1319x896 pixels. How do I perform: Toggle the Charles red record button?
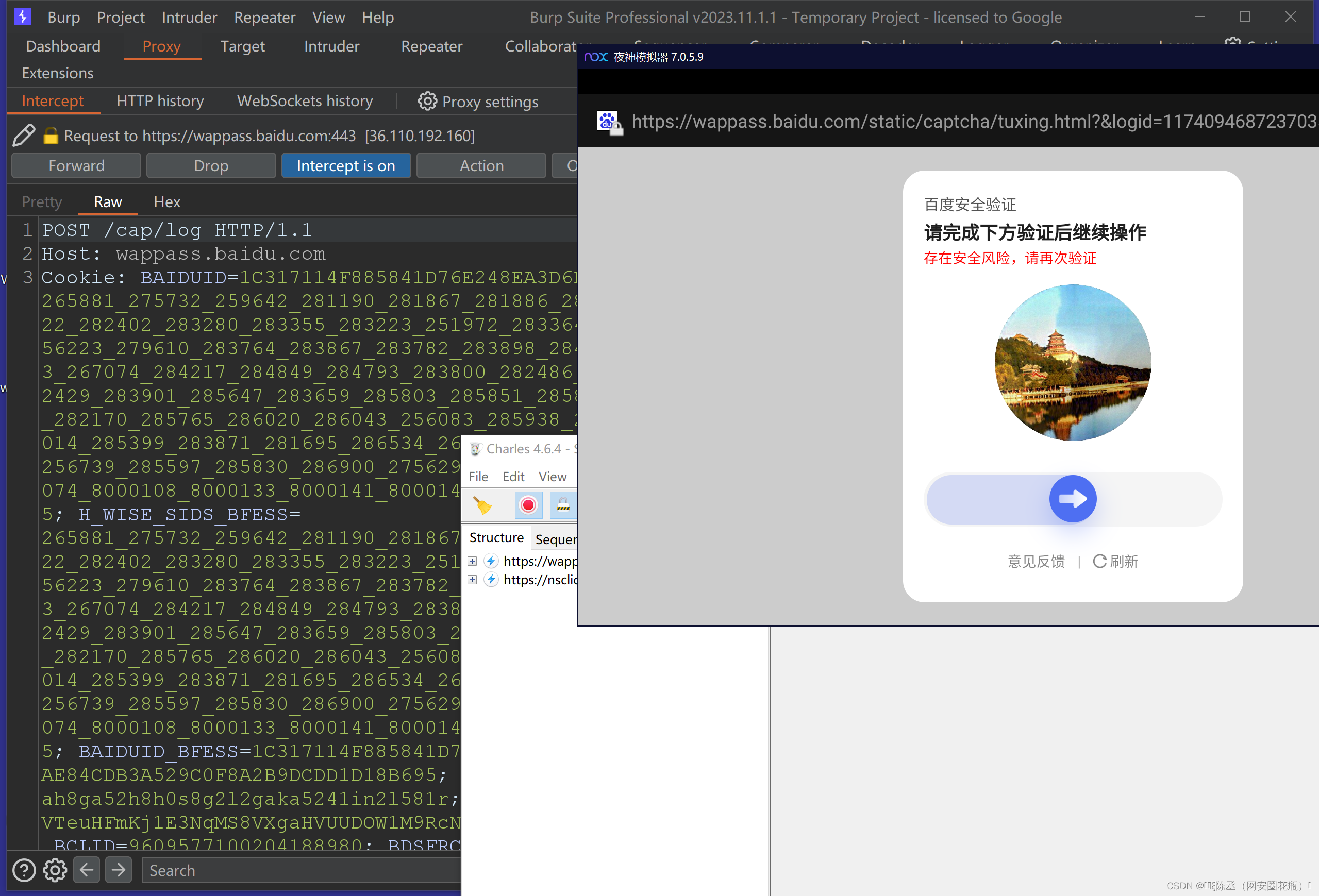[x=528, y=505]
